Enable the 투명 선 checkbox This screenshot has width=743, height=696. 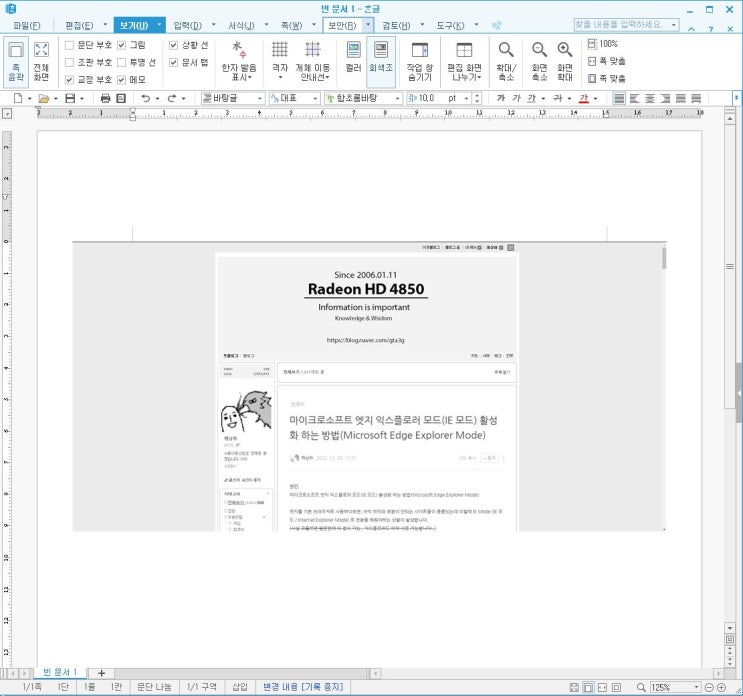pos(122,62)
